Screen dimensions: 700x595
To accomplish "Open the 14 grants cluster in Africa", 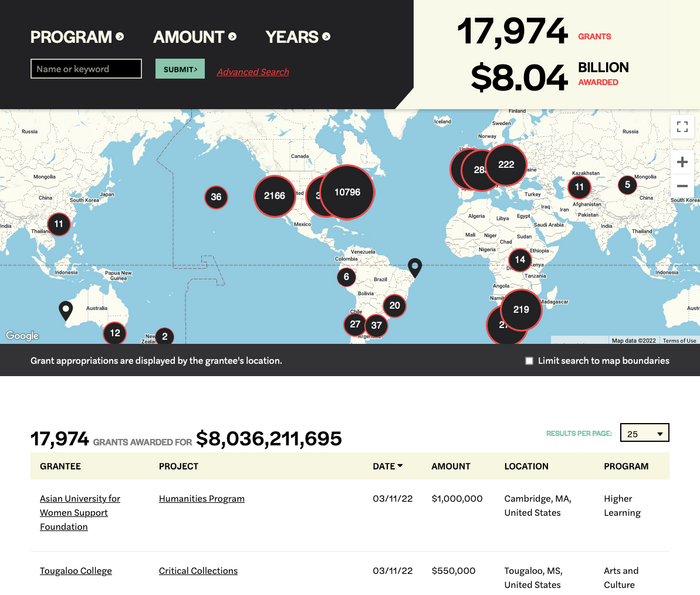I will (x=520, y=260).
